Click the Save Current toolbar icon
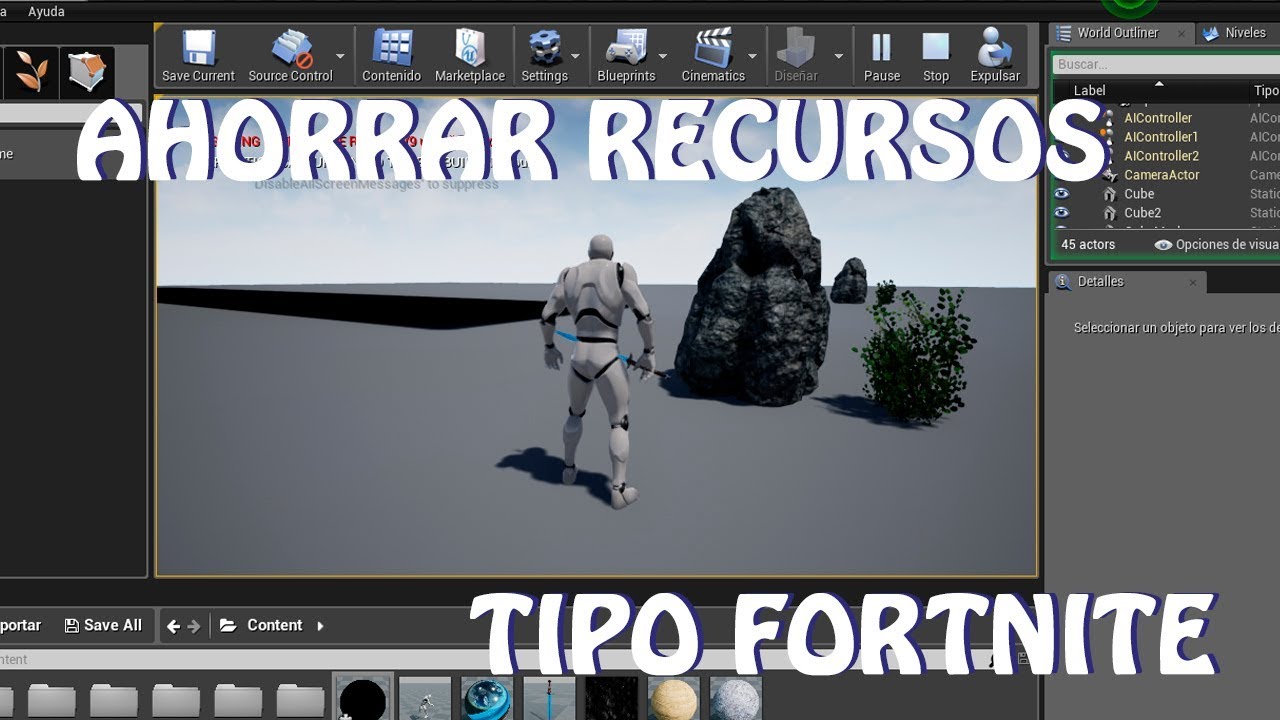The image size is (1280, 720). coord(198,48)
